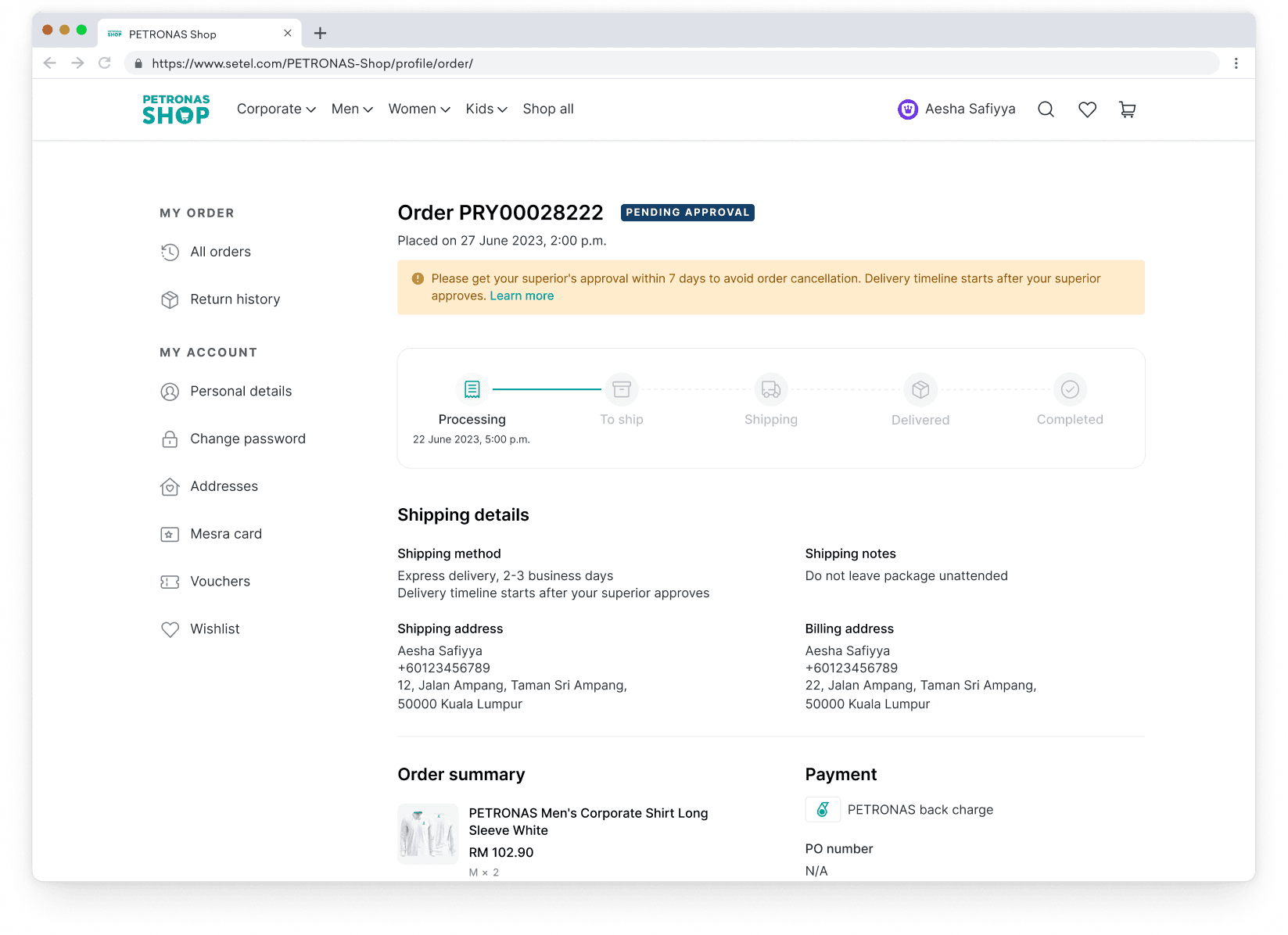1288x935 pixels.
Task: Click the Order PRY00028222 heading
Action: 500,213
